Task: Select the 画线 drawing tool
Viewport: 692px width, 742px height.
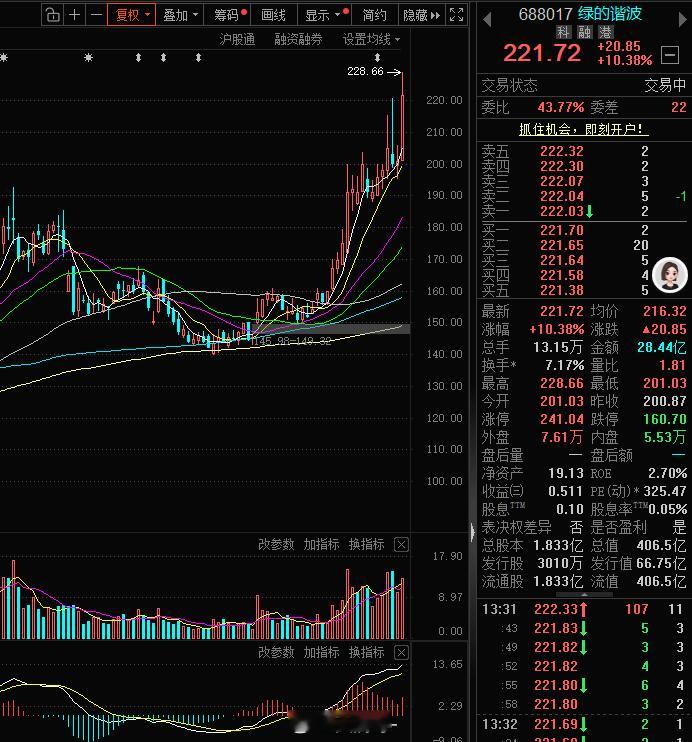Action: click(x=274, y=15)
